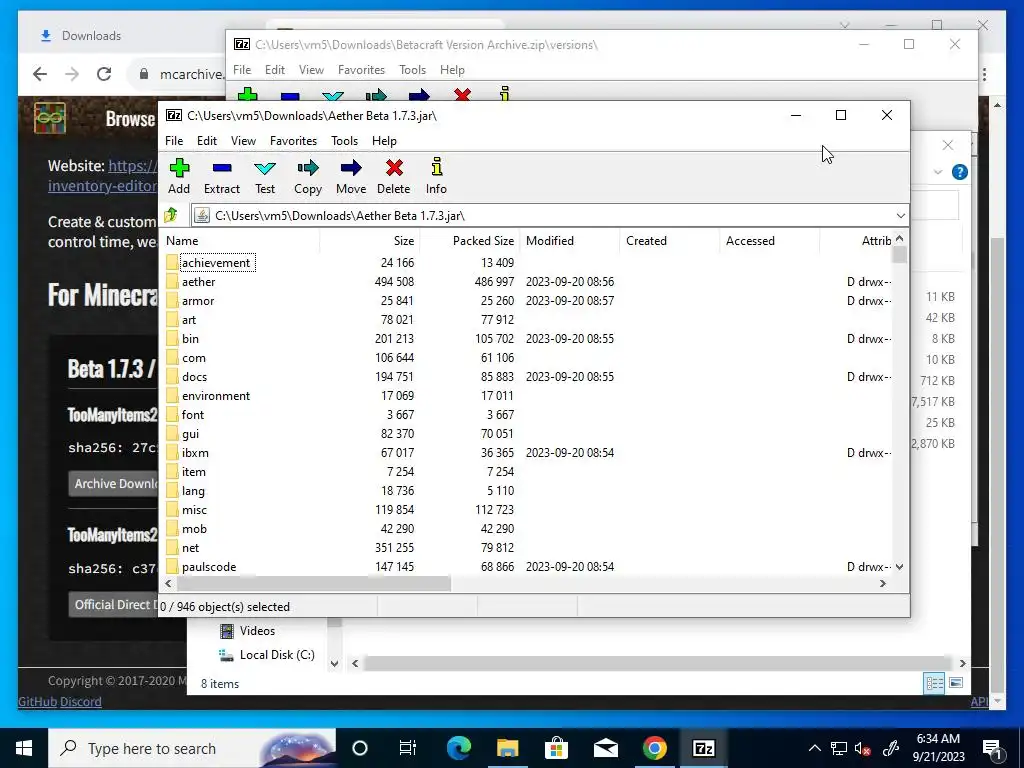
Task: Select Videos in the Explorer sidebar
Action: tap(257, 630)
